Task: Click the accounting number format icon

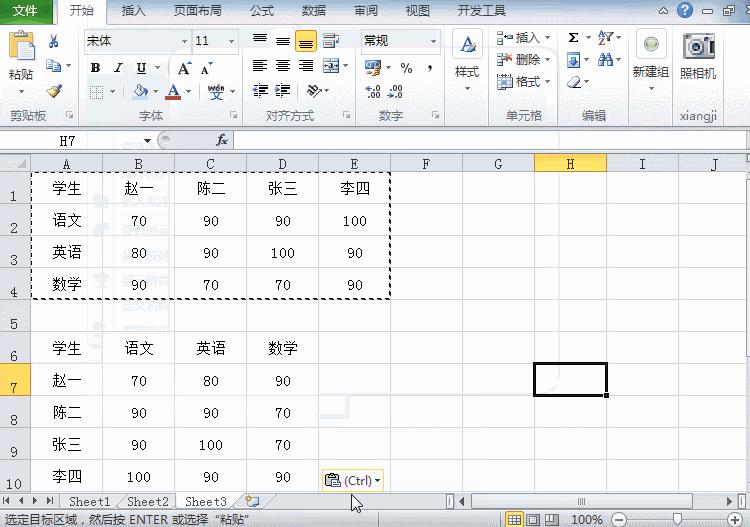Action: (x=373, y=68)
